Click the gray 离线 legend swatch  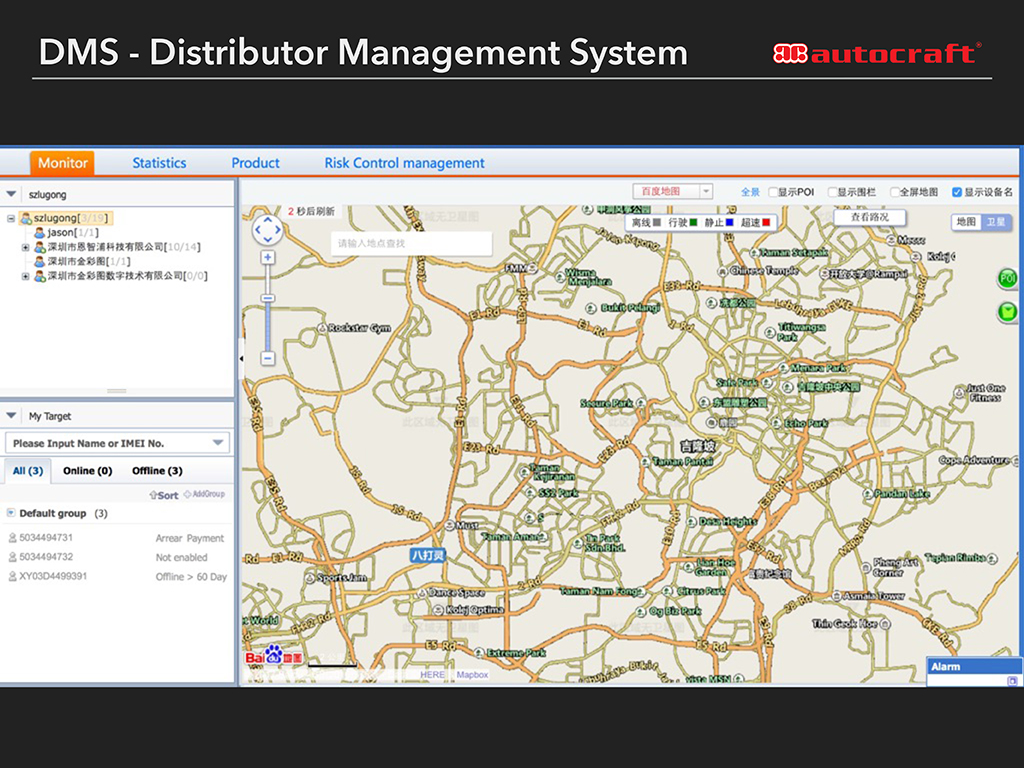(657, 223)
